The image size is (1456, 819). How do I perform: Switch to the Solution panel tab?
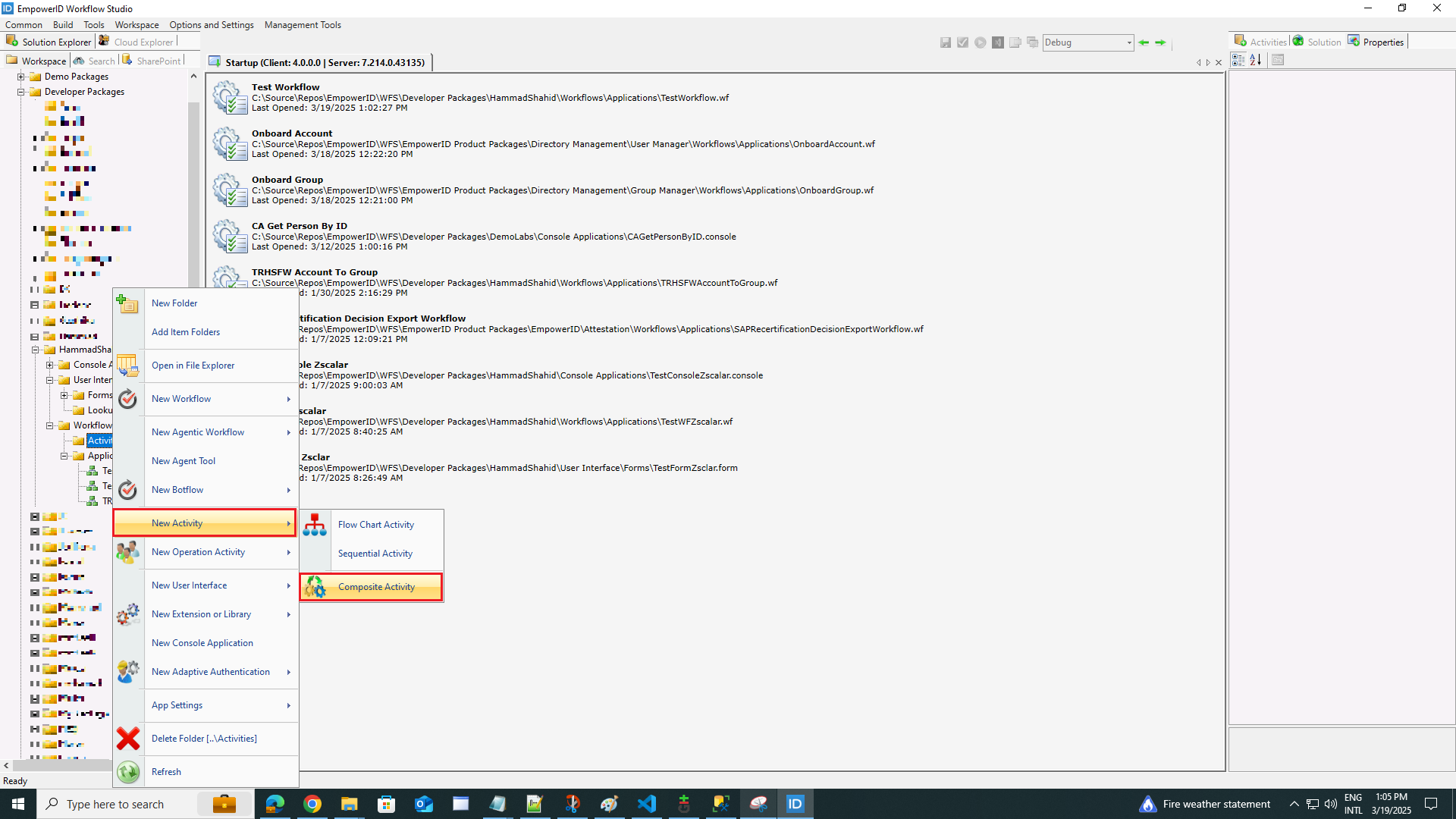point(1317,42)
